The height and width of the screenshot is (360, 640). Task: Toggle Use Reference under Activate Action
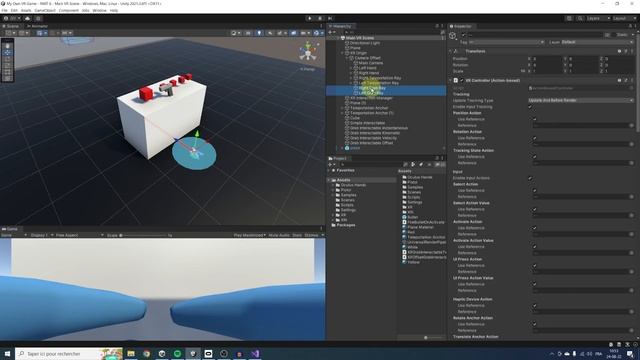pyautogui.click(x=534, y=228)
